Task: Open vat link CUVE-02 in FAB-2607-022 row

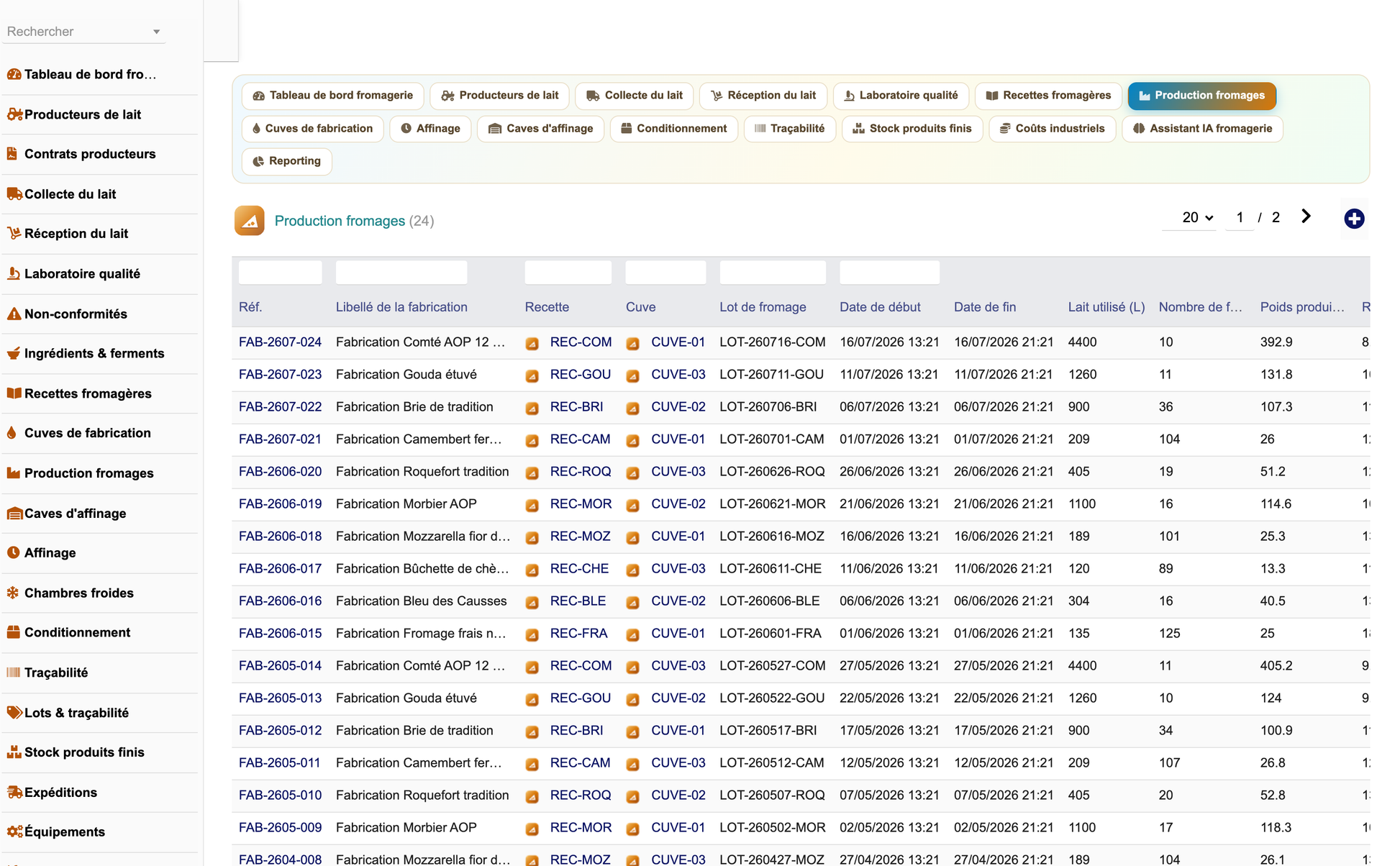Action: [x=678, y=407]
